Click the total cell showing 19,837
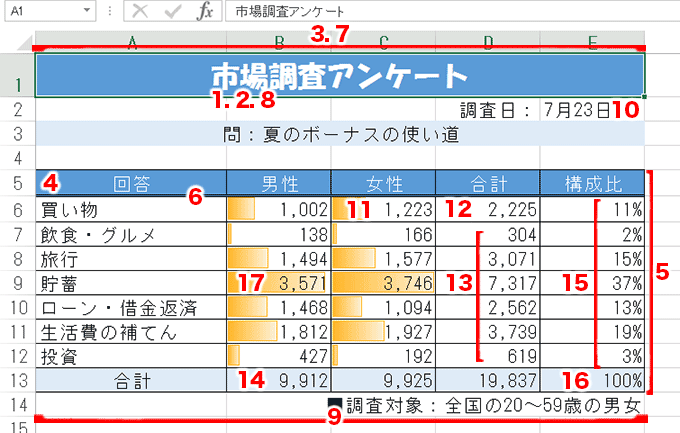This screenshot has width=680, height=433. (487, 379)
